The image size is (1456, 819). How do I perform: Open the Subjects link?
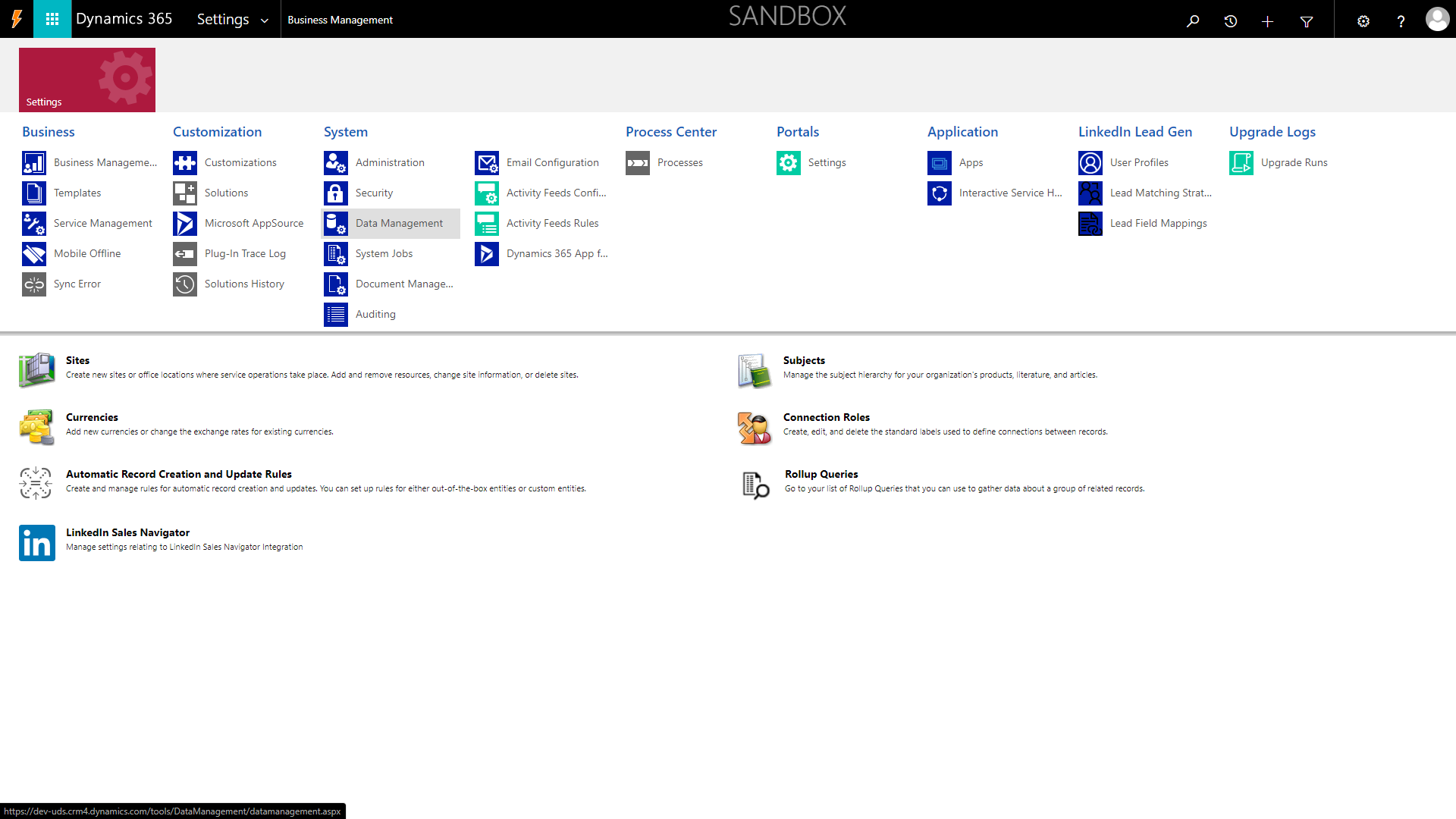pos(804,360)
